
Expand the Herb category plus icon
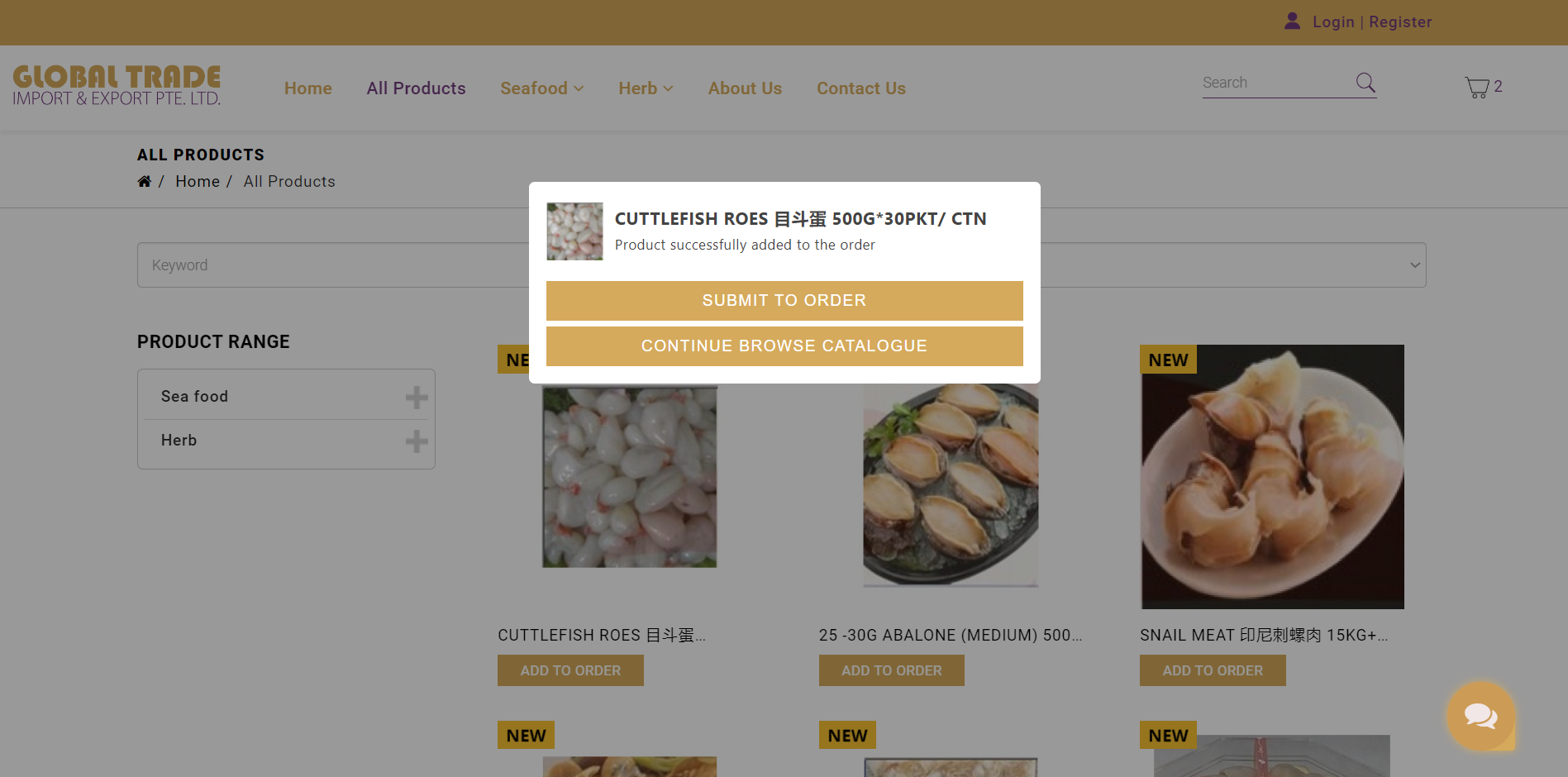417,441
